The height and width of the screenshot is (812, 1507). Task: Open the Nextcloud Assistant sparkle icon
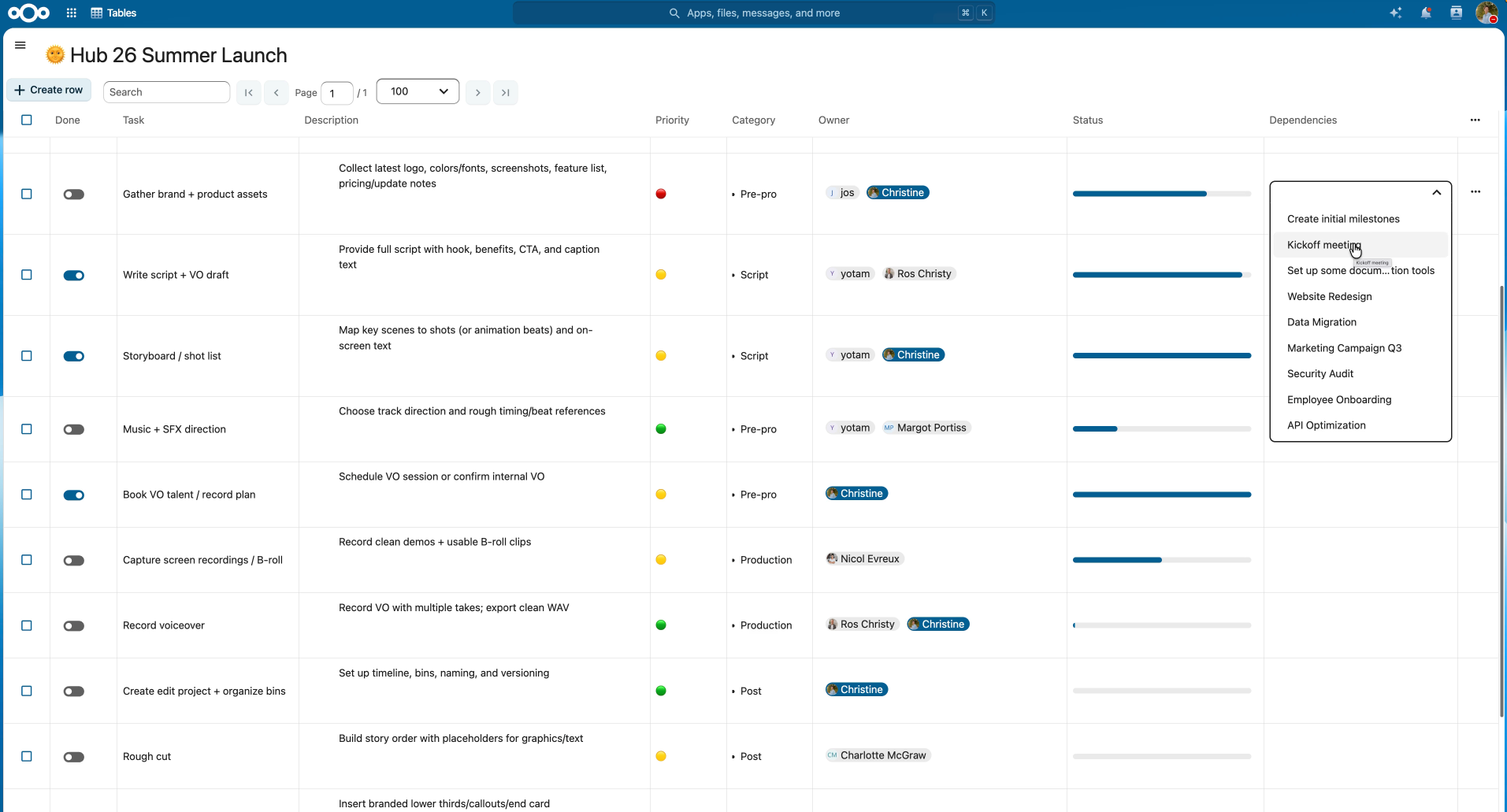coord(1396,13)
